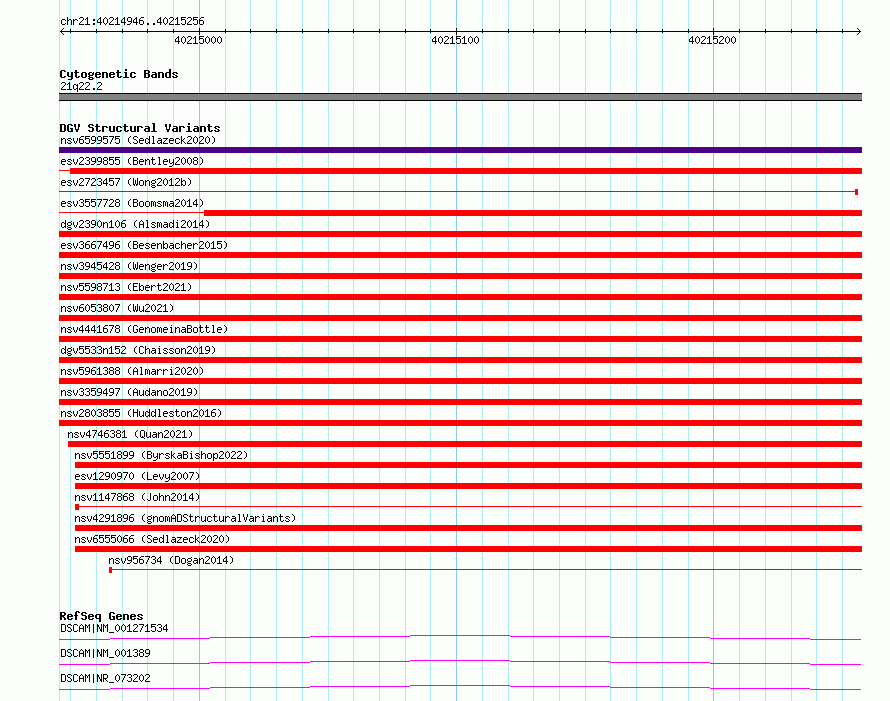Click the magenta intron line of DSCAM|NR_073202

coord(460,686)
